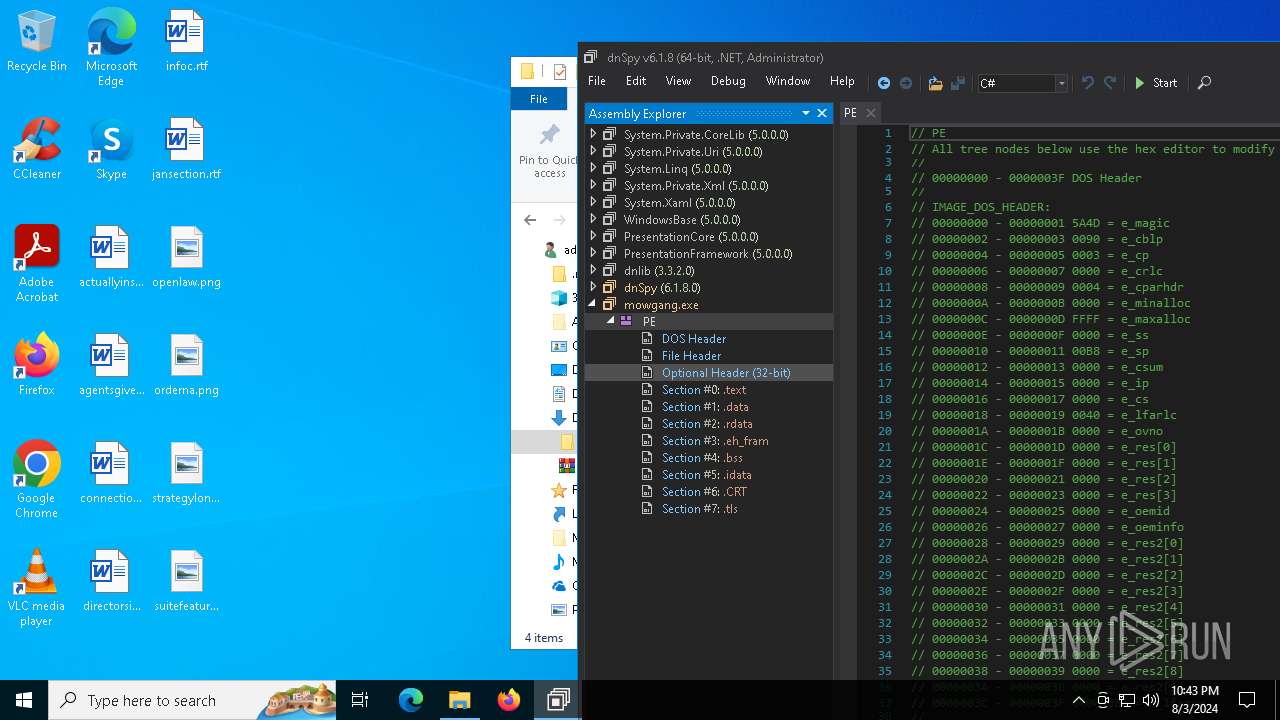1280x720 pixels.
Task: Open the View menu in dnSpy
Action: click(678, 81)
